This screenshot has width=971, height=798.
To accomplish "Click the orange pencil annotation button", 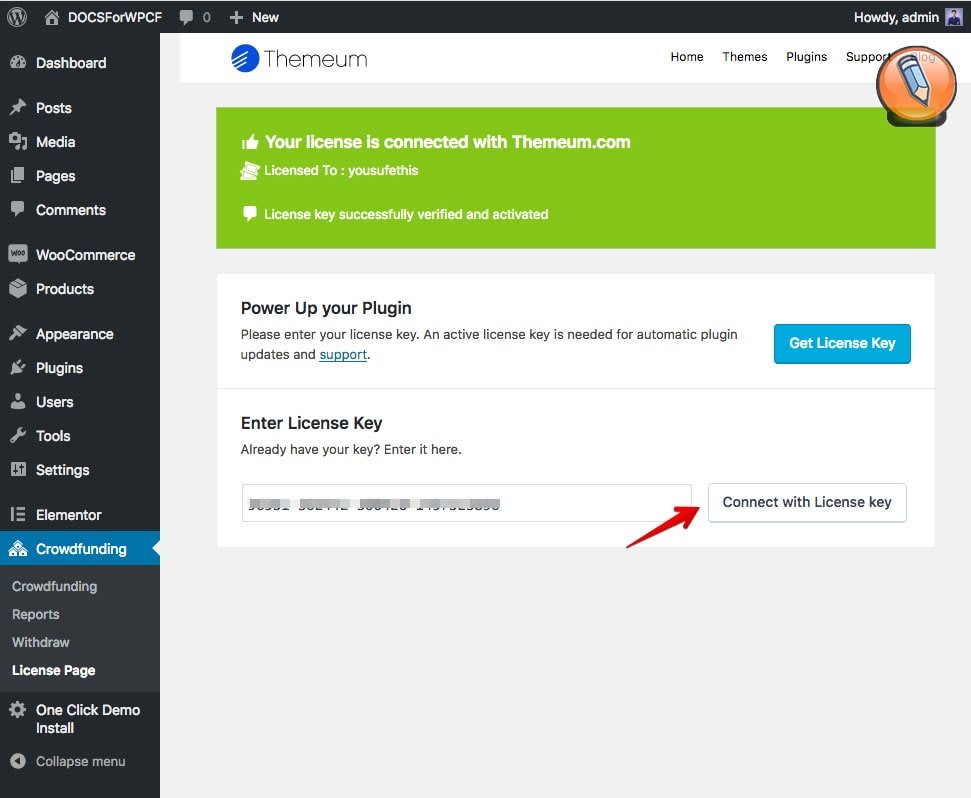I will [x=916, y=85].
